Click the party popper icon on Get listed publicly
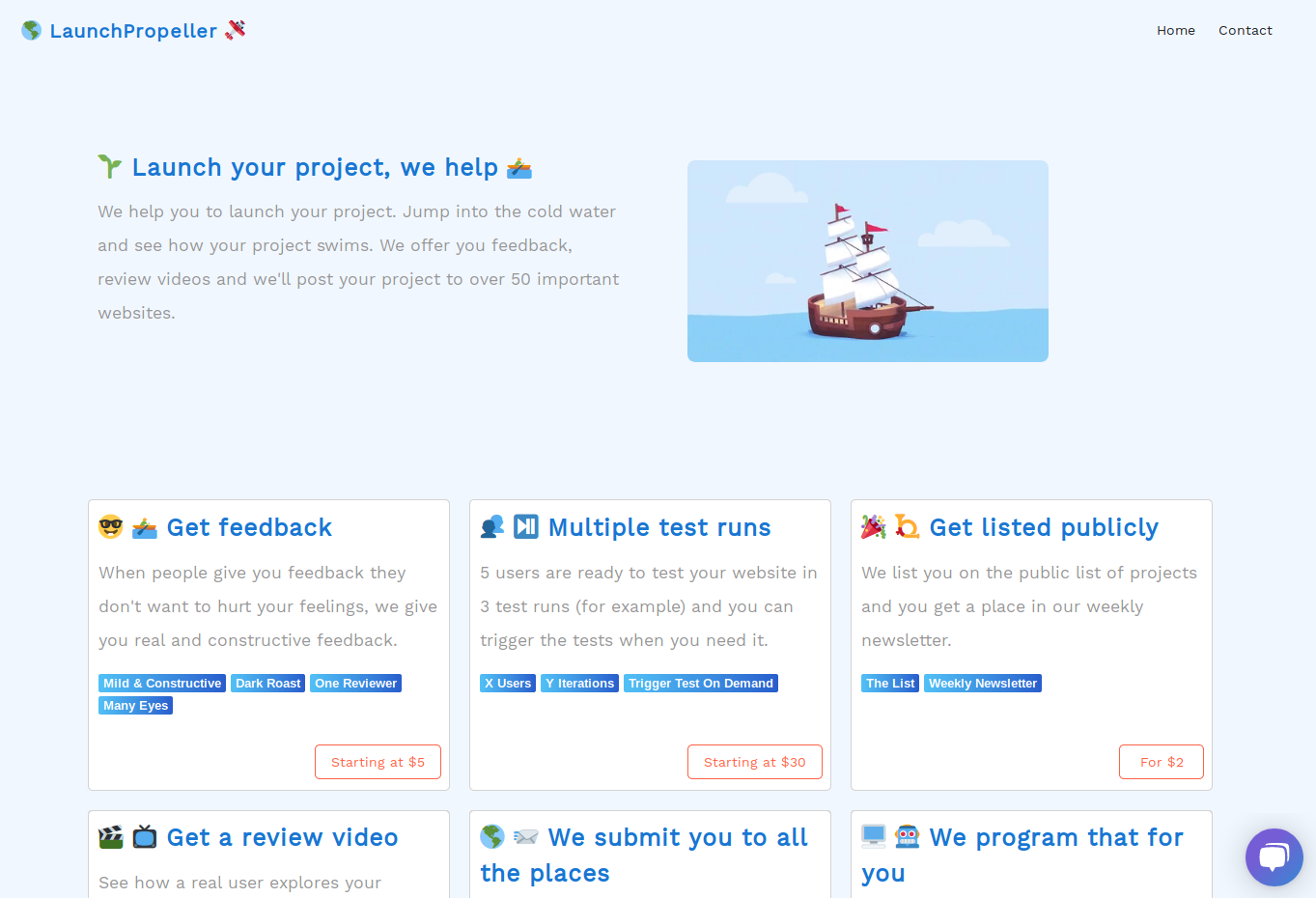 [x=873, y=527]
